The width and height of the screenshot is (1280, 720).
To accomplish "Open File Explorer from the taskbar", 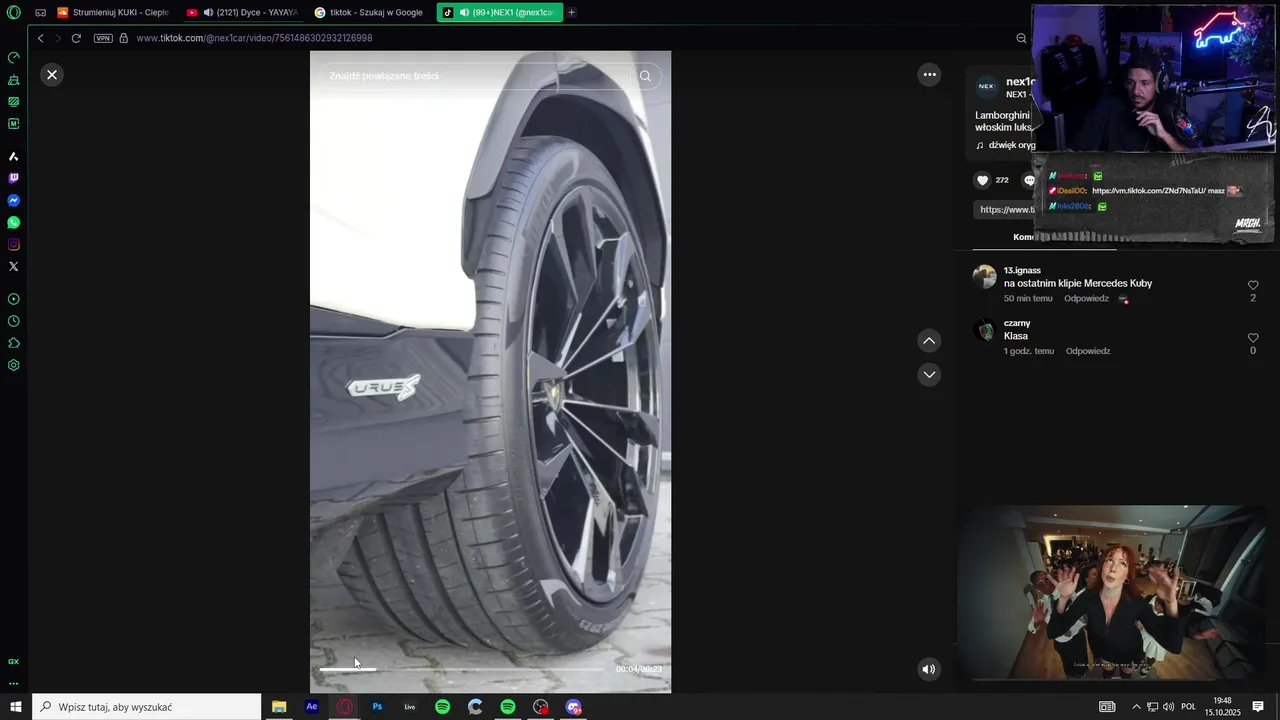I will [279, 707].
